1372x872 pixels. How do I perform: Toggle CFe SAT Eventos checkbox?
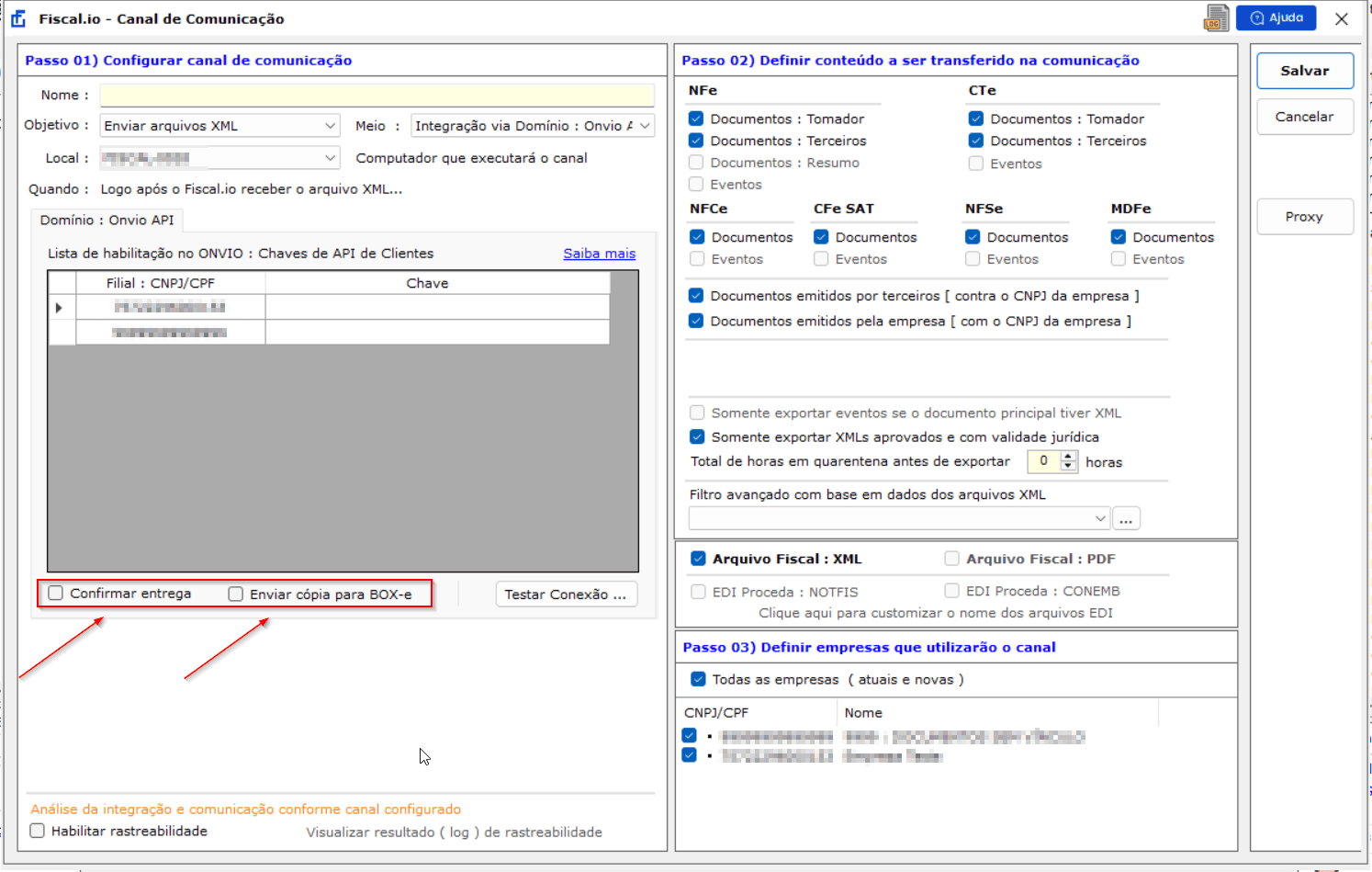click(821, 259)
